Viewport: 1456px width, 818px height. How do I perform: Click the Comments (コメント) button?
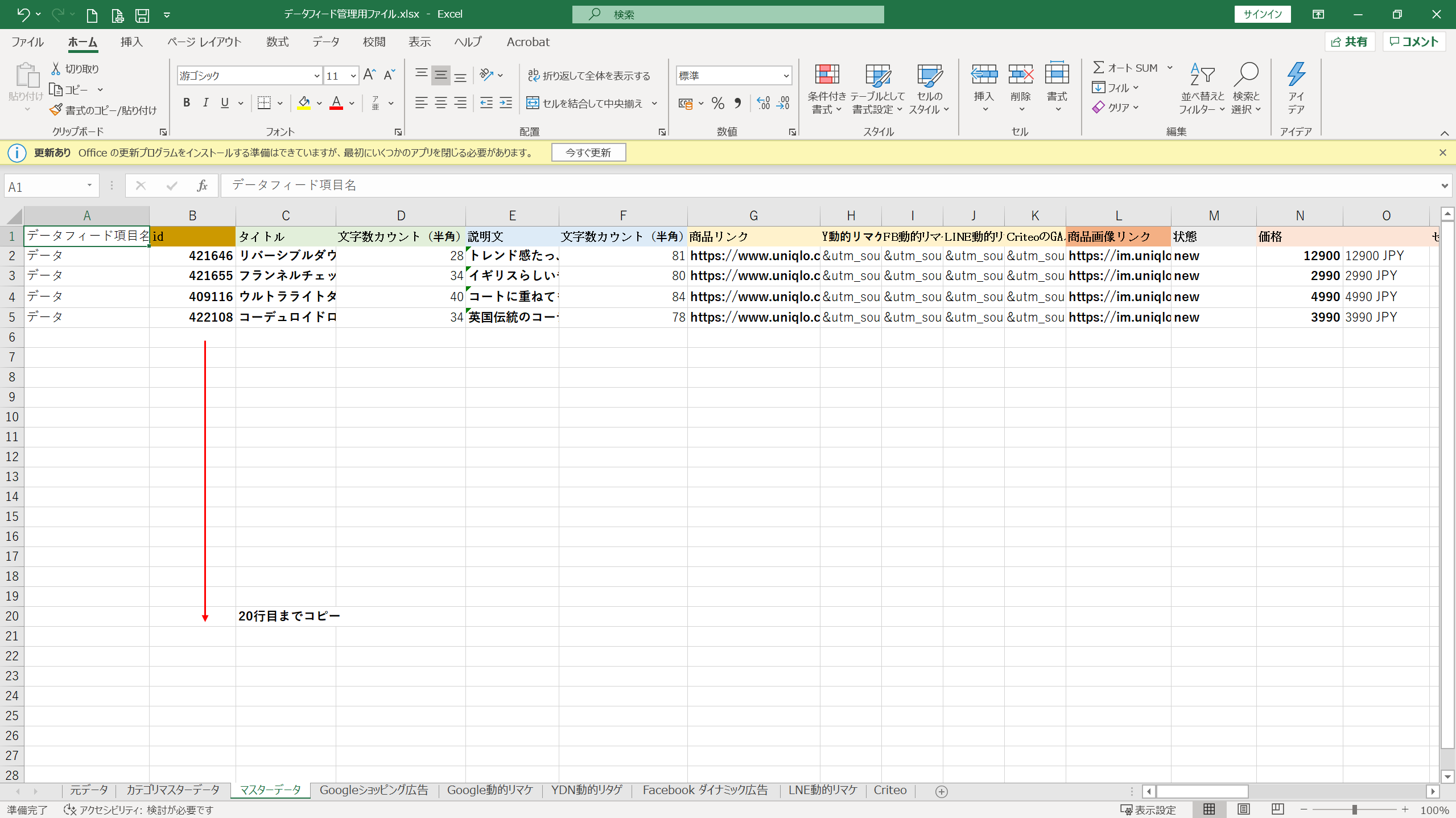(1413, 42)
